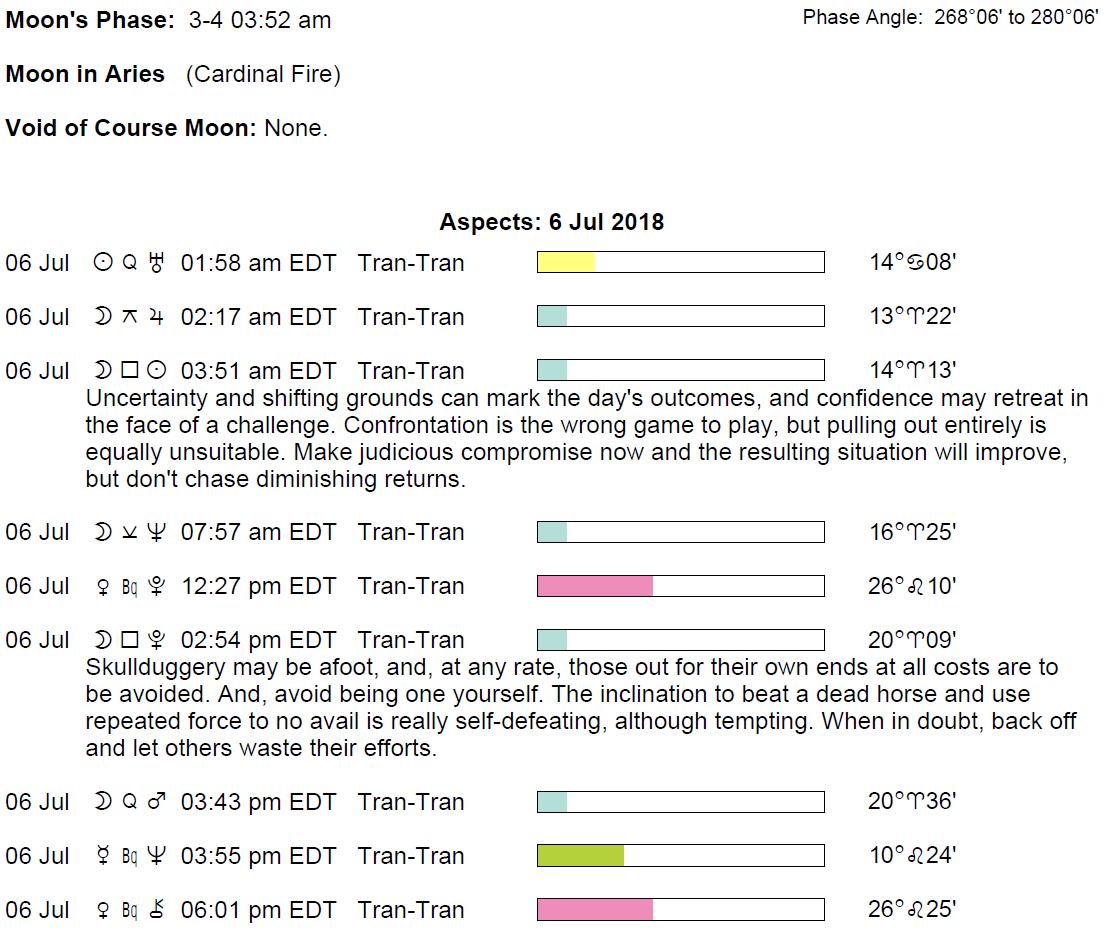Select the Jupiter glyph in the 02:17 am row
The width and height of the screenshot is (1116, 933).
click(x=155, y=317)
